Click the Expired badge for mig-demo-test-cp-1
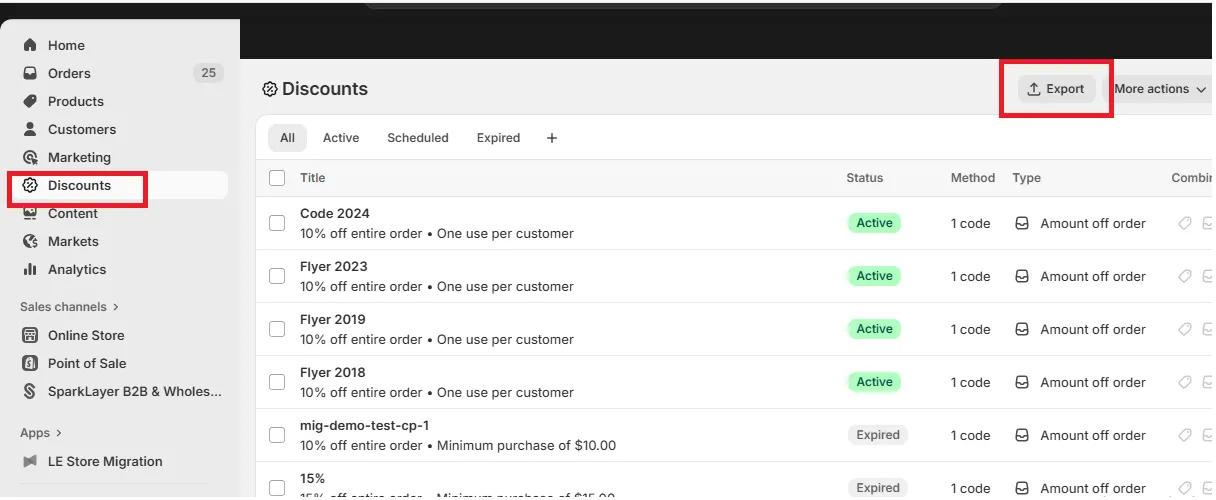The image size is (1216, 500). click(x=878, y=435)
